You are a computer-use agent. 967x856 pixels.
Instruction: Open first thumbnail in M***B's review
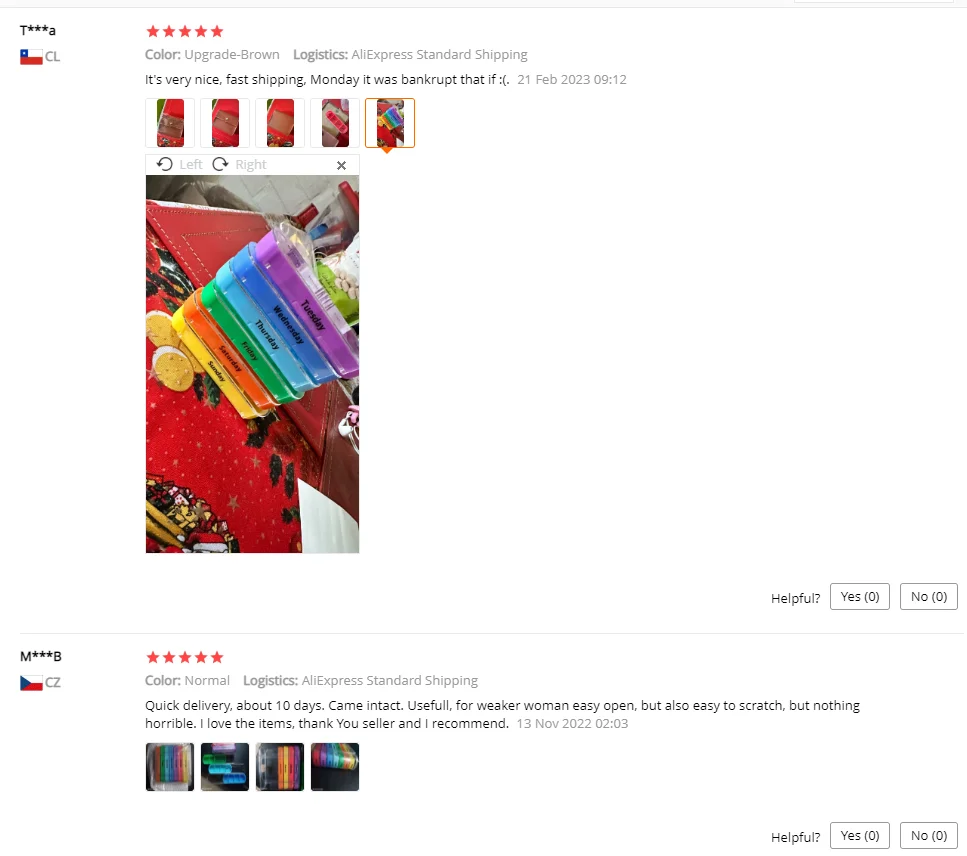170,767
